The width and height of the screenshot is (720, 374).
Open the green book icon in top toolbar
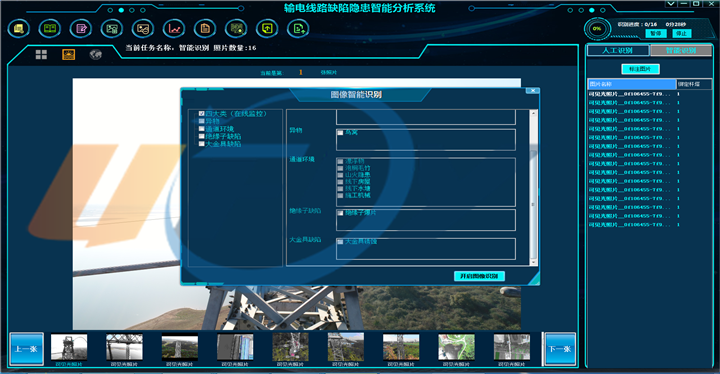[x=50, y=28]
